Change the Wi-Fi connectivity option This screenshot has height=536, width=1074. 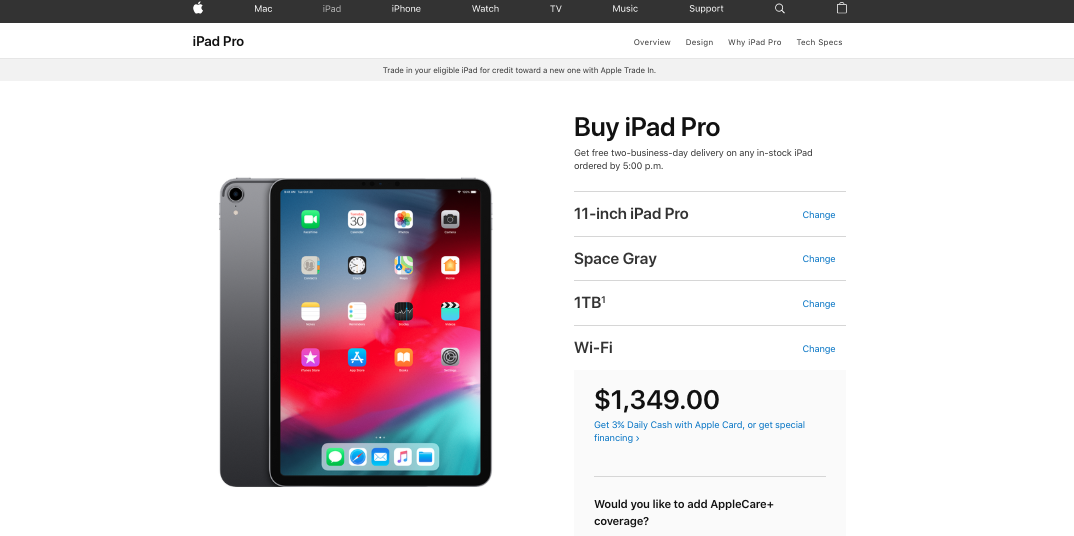[819, 349]
